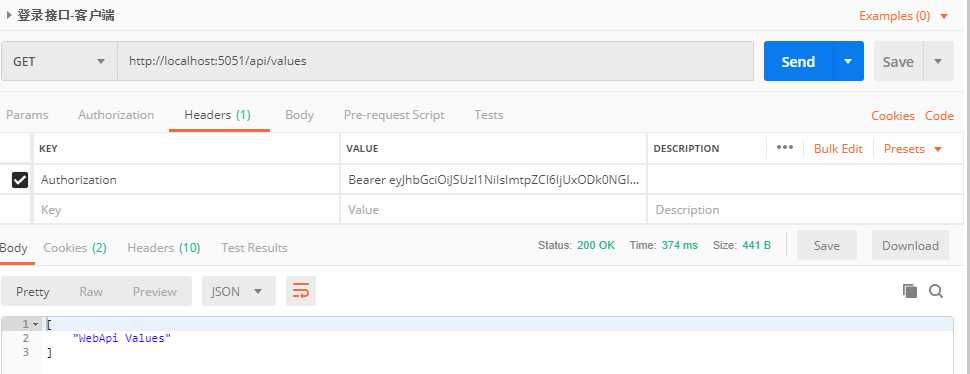Collapse the JSON array at line 1
This screenshot has width=970, height=374.
click(x=35, y=325)
